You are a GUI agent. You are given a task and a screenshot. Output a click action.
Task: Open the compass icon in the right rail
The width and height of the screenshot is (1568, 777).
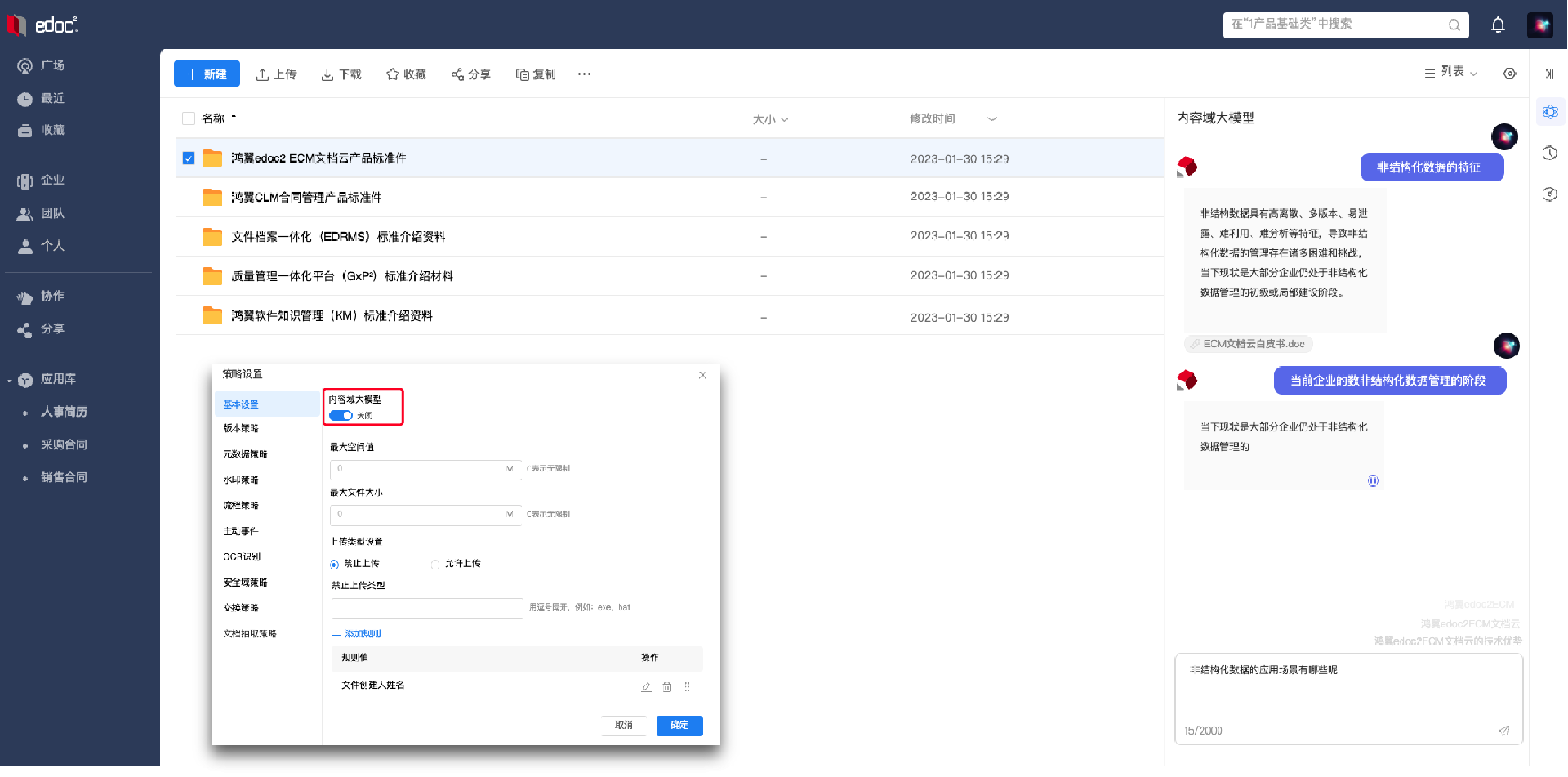pos(1550,194)
